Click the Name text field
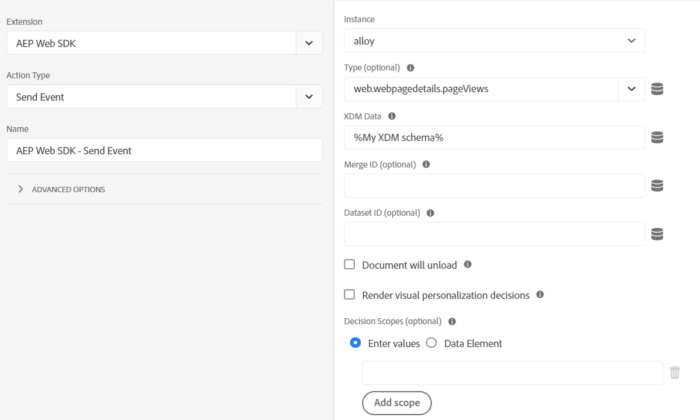 [164, 150]
